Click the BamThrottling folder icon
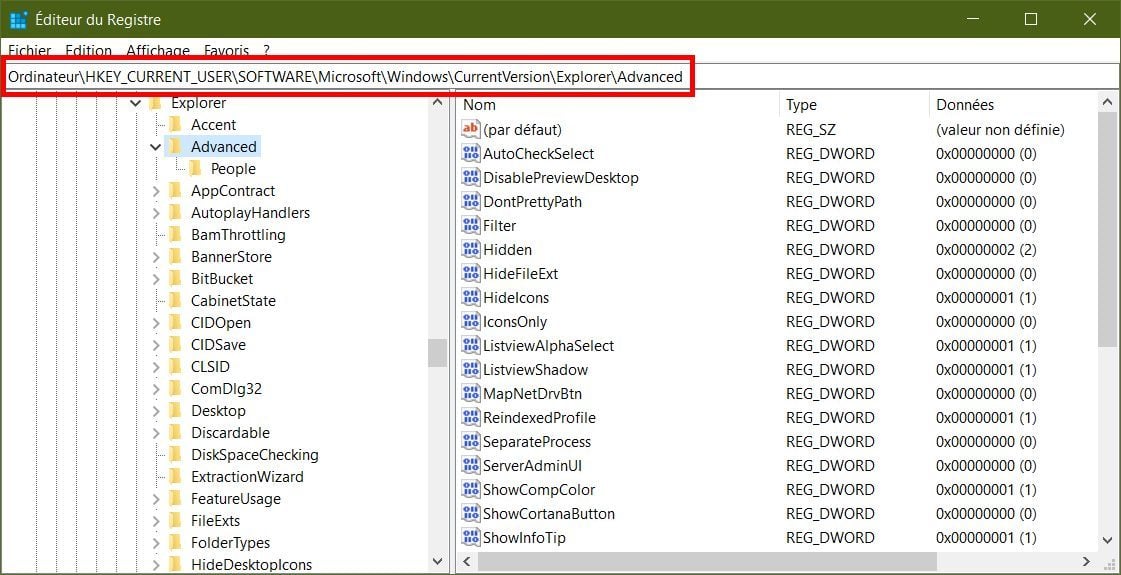This screenshot has width=1121, height=575. pos(175,235)
